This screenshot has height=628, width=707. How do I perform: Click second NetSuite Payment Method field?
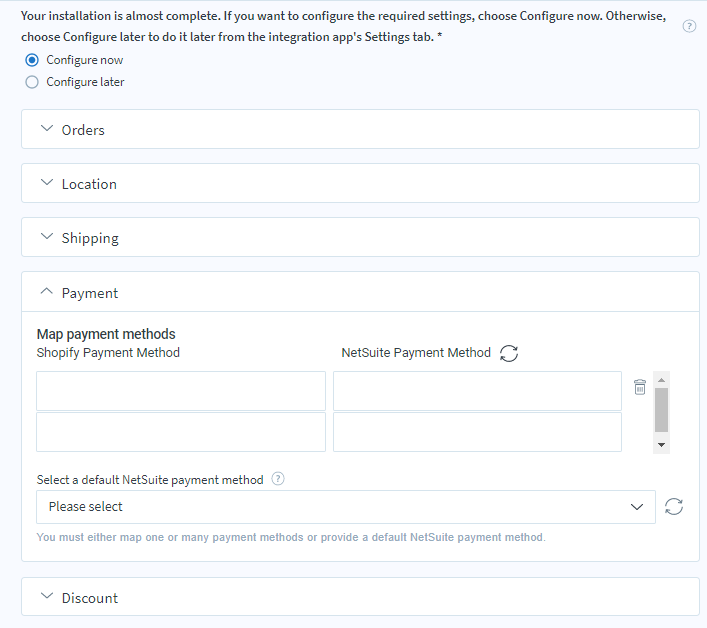coord(477,432)
